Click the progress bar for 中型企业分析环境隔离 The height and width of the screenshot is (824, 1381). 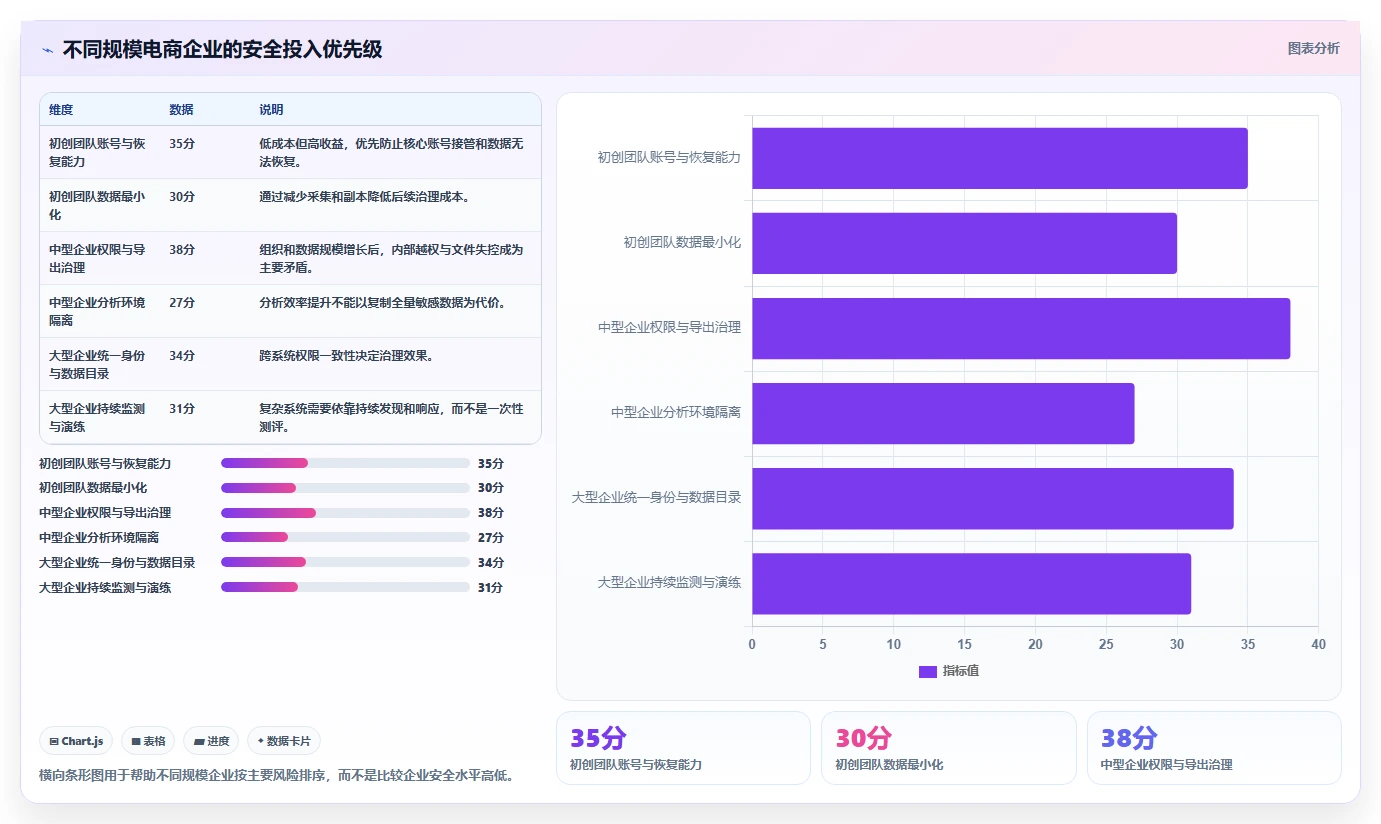coord(345,538)
